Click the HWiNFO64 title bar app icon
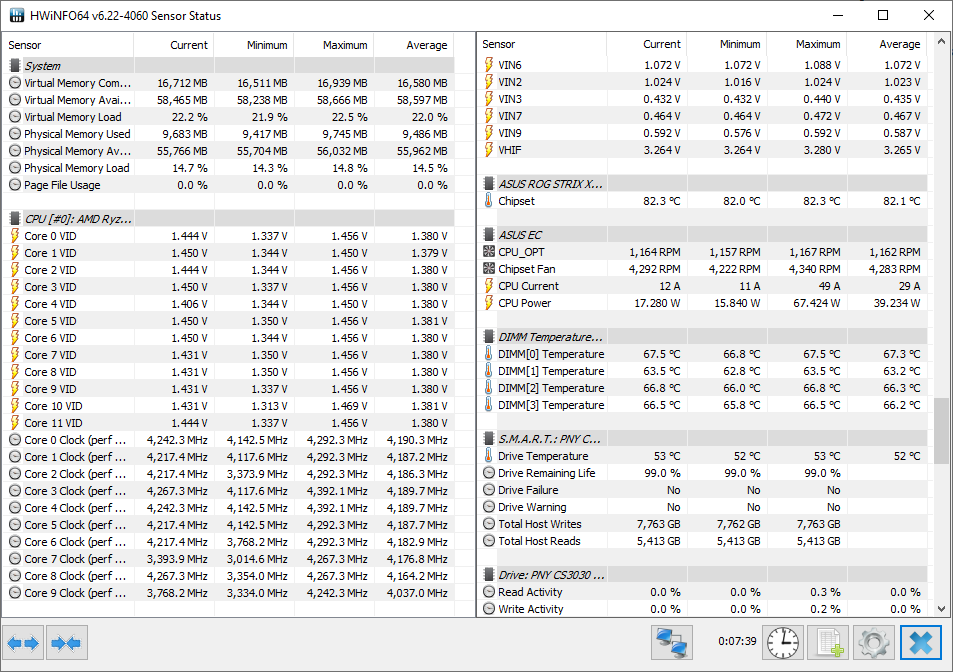 point(16,15)
